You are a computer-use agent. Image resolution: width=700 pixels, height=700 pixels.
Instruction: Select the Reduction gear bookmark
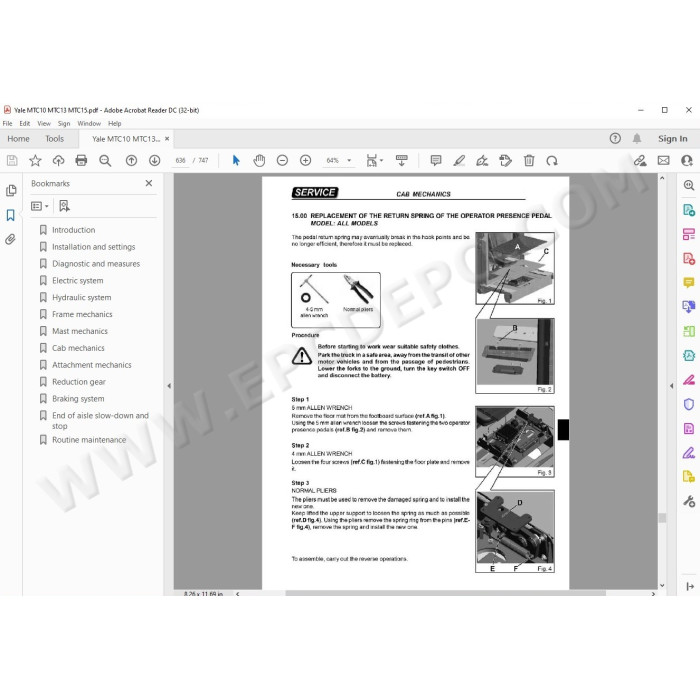pos(79,382)
